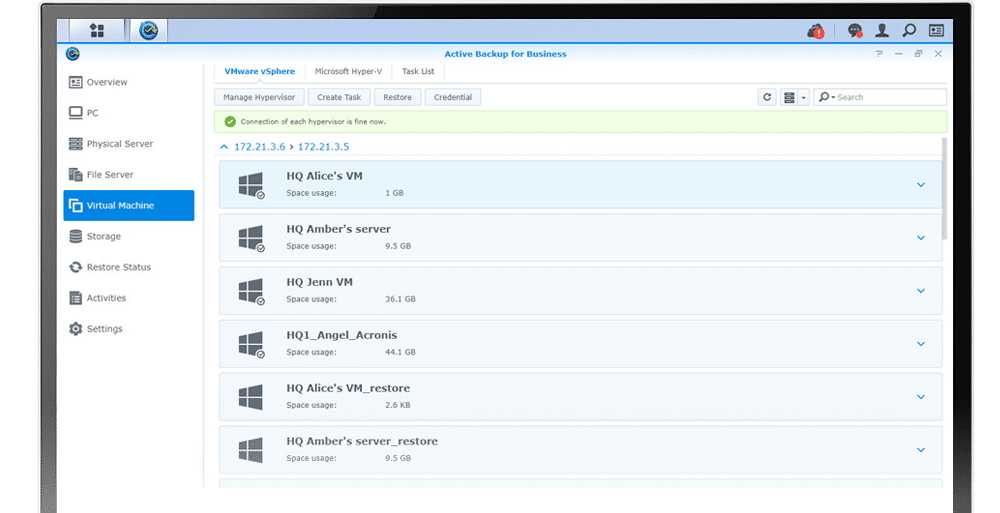Click the VM list vertical scrollbar
This screenshot has width=1000, height=513.
(x=945, y=189)
